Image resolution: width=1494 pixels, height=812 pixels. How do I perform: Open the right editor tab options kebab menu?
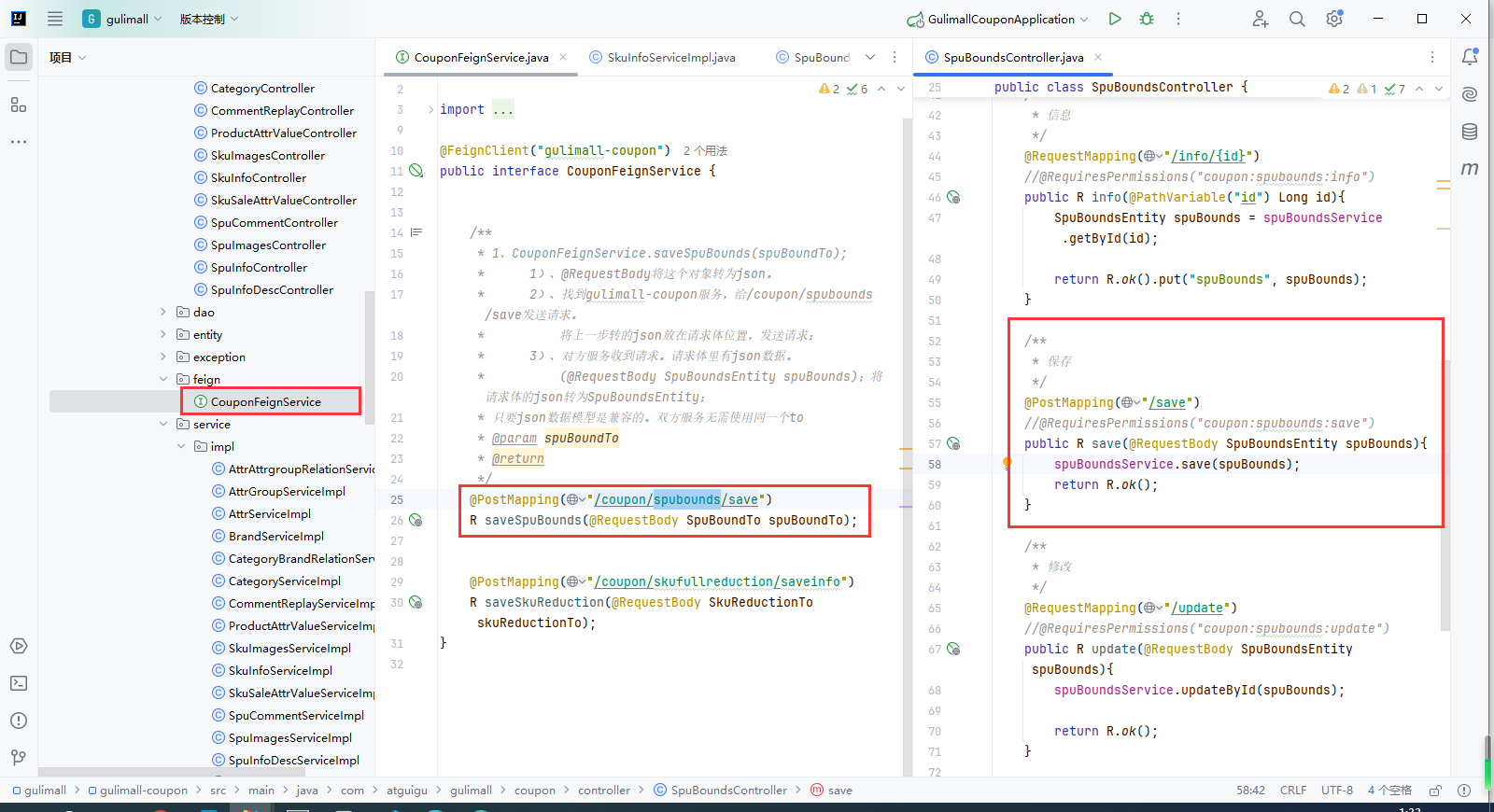point(1432,57)
